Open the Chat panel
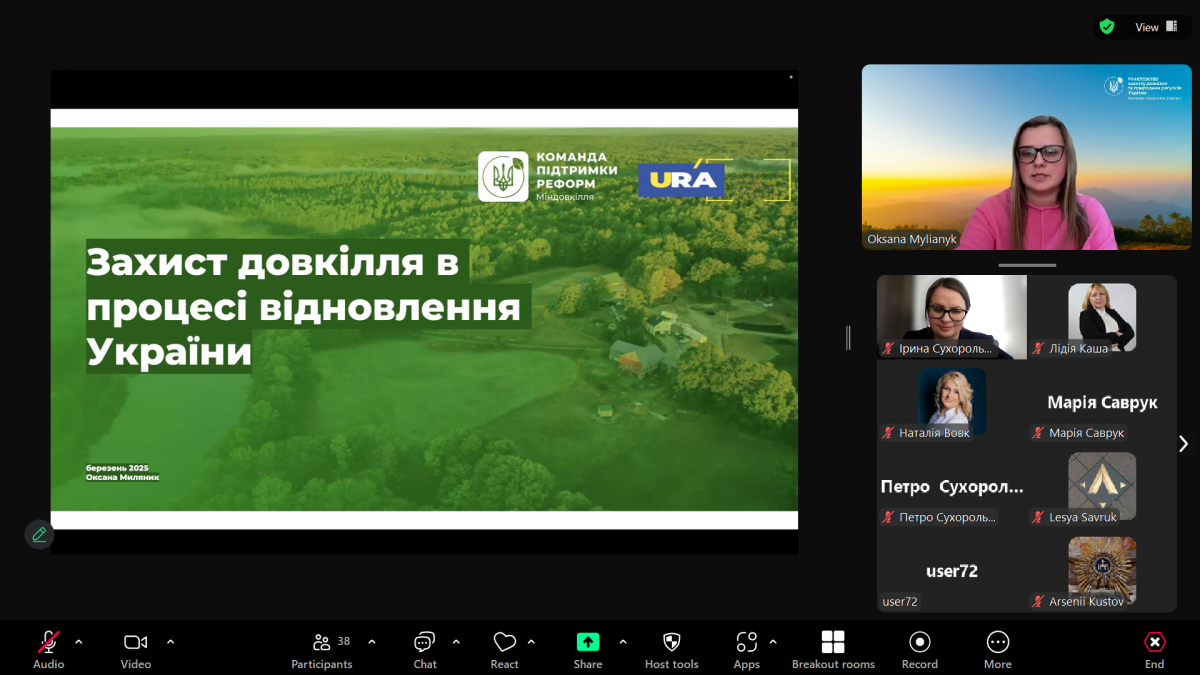 [x=425, y=642]
